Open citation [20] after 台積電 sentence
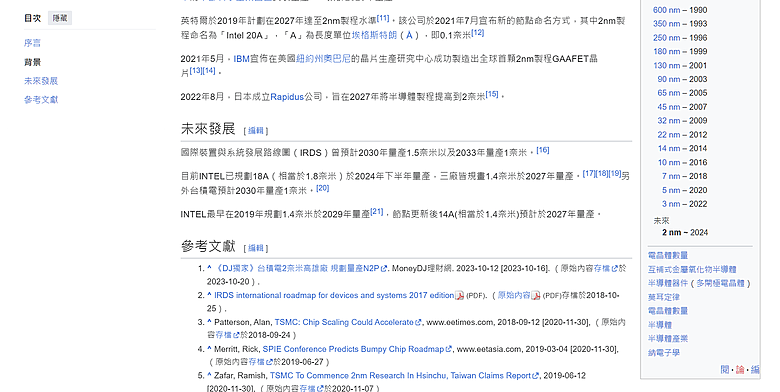Image resolution: width=780 pixels, height=392 pixels. (x=322, y=188)
